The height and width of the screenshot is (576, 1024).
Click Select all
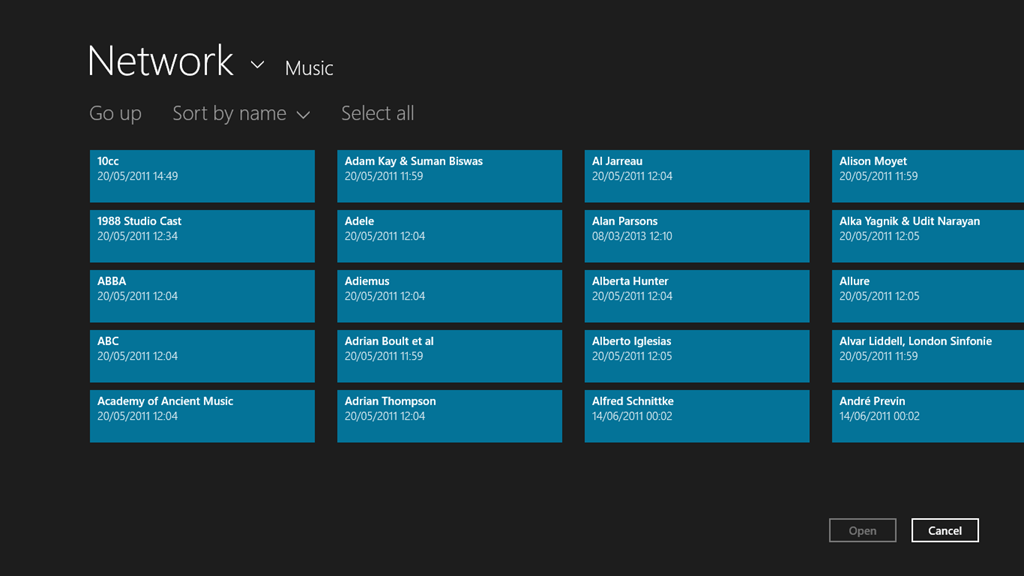377,114
